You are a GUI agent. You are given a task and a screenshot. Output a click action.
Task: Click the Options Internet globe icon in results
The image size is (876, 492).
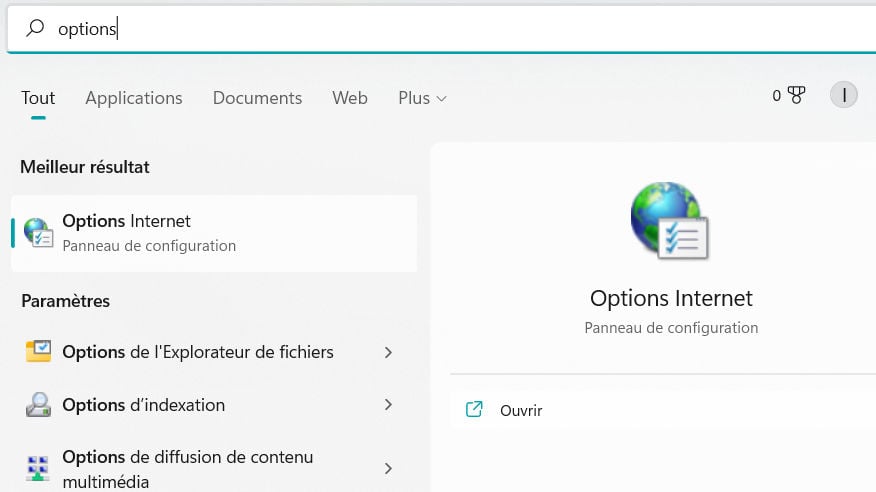pyautogui.click(x=38, y=232)
